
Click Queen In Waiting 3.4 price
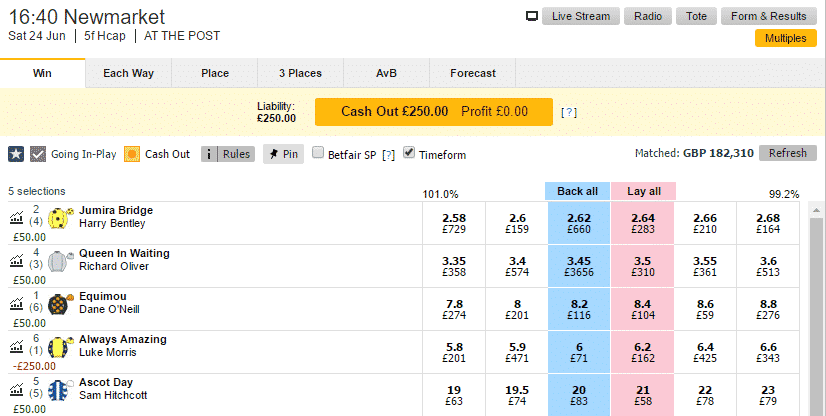tap(517, 266)
